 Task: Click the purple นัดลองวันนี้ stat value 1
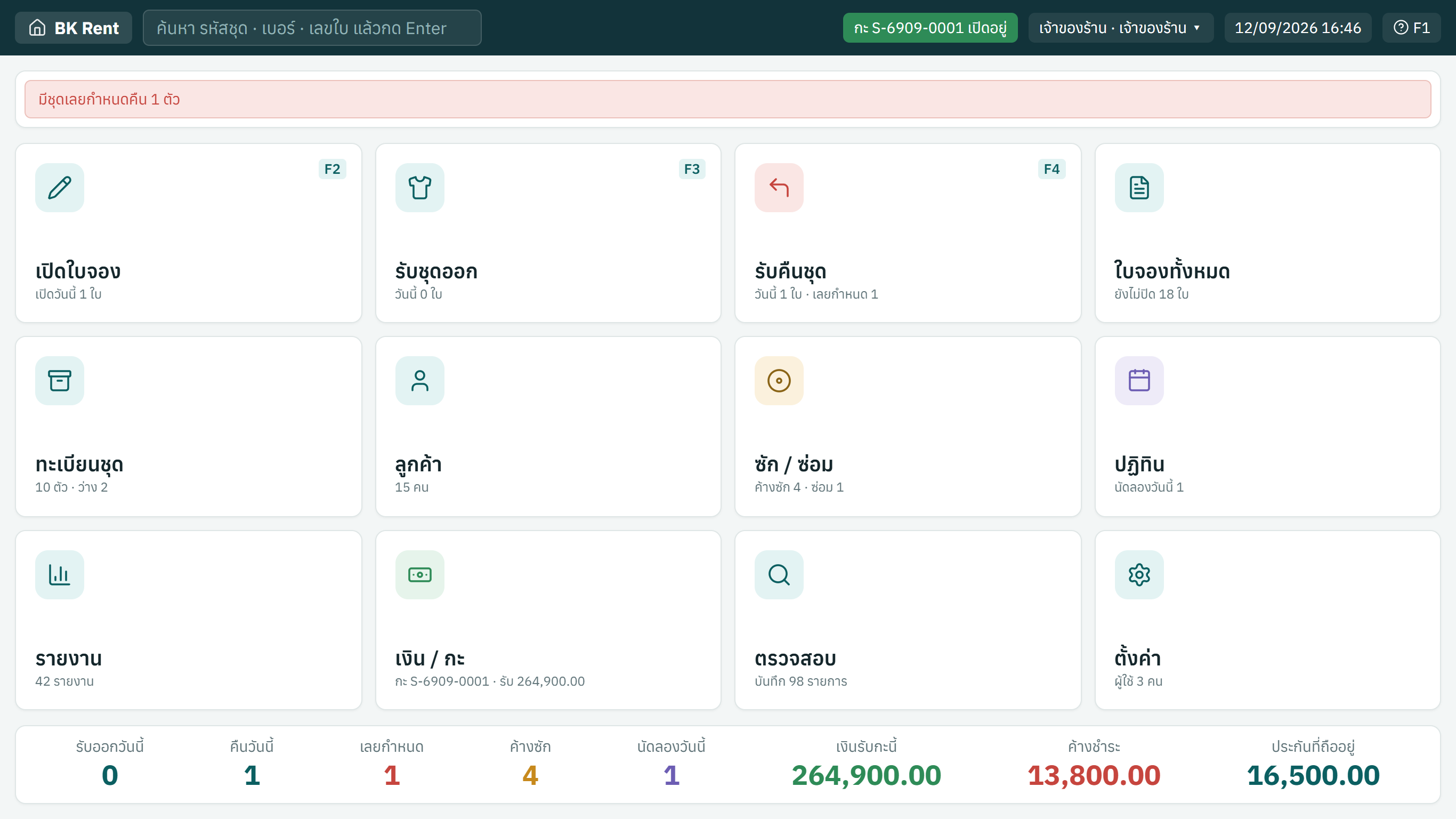point(672,775)
